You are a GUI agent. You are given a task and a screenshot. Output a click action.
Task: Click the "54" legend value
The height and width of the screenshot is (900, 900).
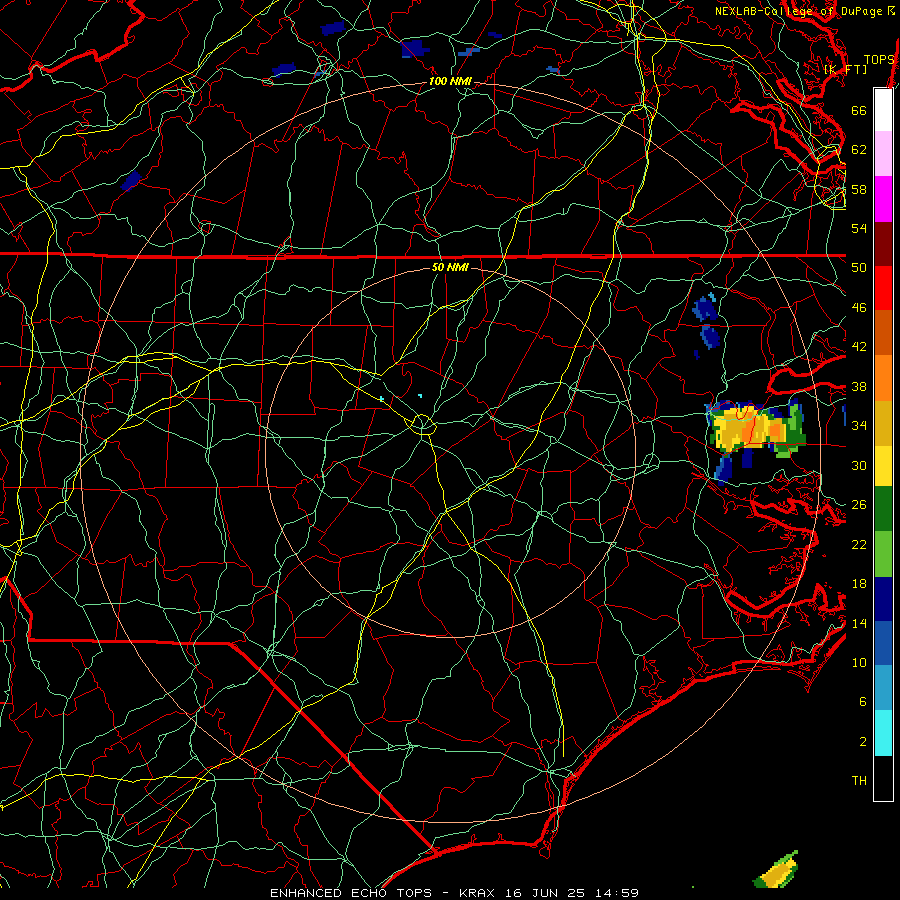tap(859, 228)
